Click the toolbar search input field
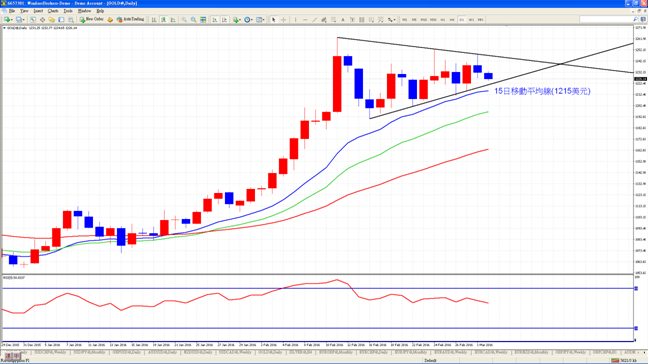The width and height of the screenshot is (649, 364). (x=606, y=19)
